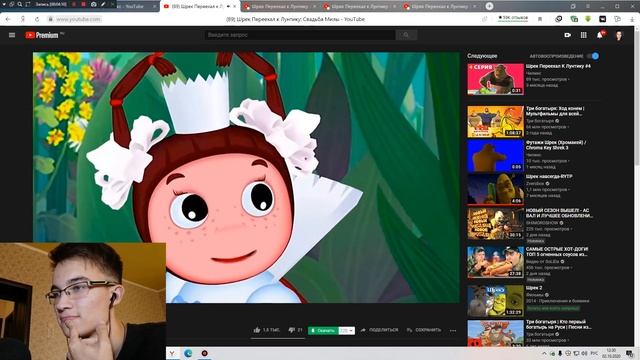Open the green download arrow extension
Image resolution: width=640 pixels, height=360 pixels.
click(588, 19)
